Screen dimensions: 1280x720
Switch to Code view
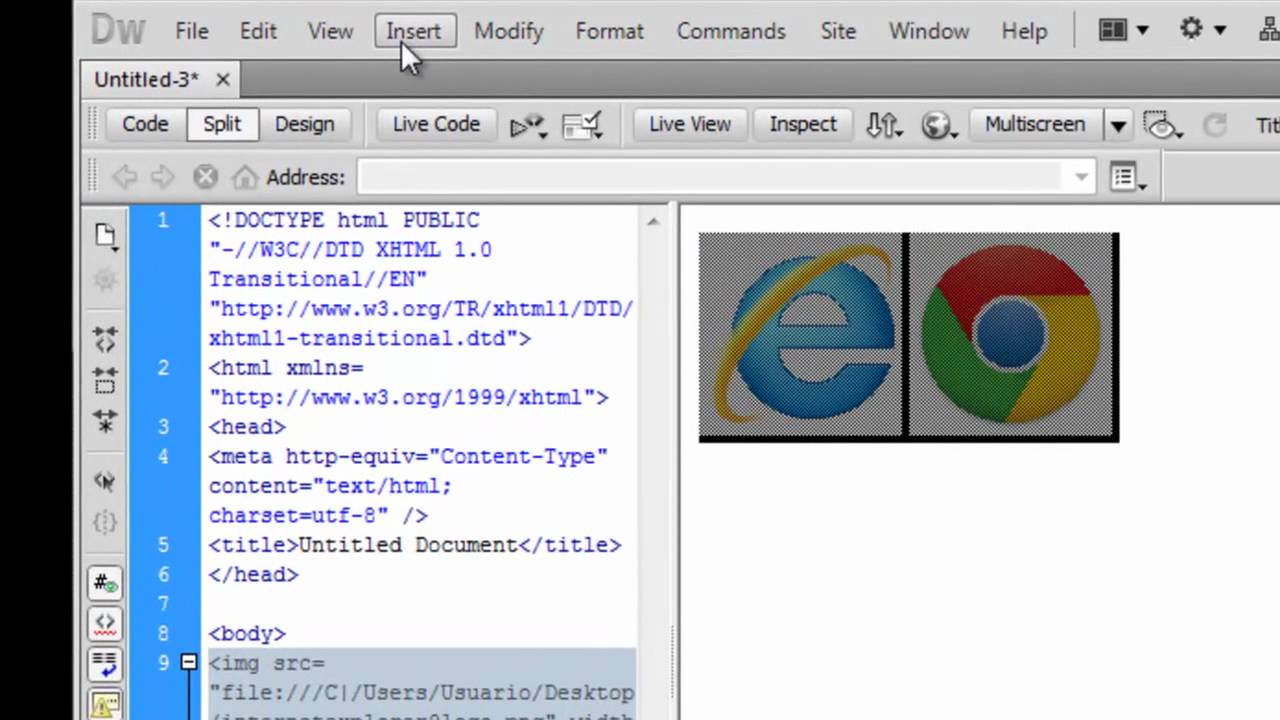[145, 124]
